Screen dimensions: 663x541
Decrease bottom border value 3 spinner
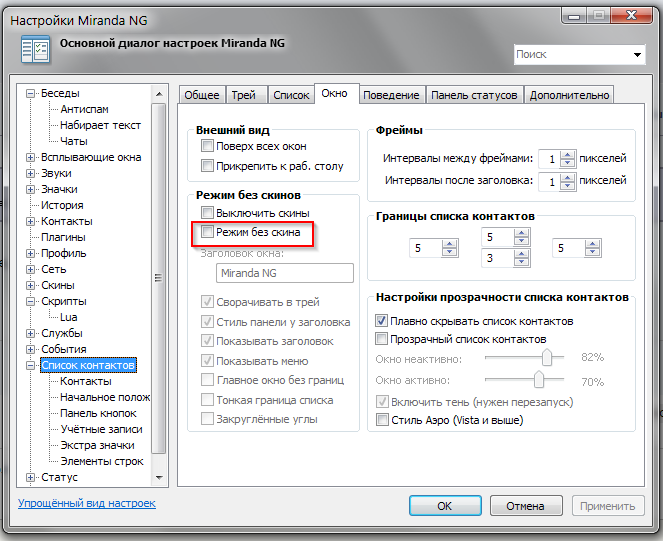(521, 262)
